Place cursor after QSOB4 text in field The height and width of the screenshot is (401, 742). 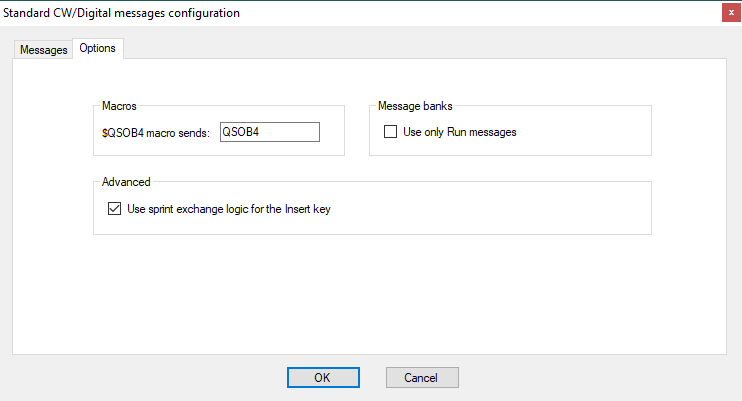click(261, 132)
